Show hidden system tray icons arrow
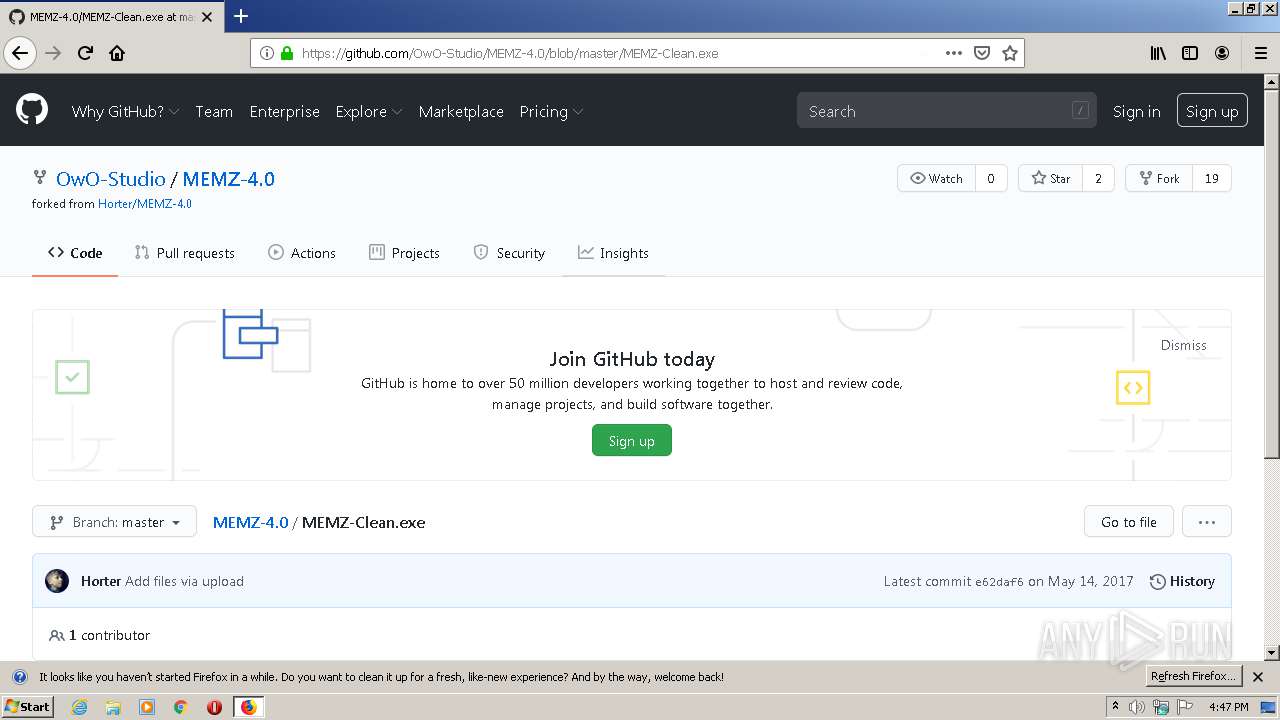The image size is (1280, 720). coord(1116,707)
